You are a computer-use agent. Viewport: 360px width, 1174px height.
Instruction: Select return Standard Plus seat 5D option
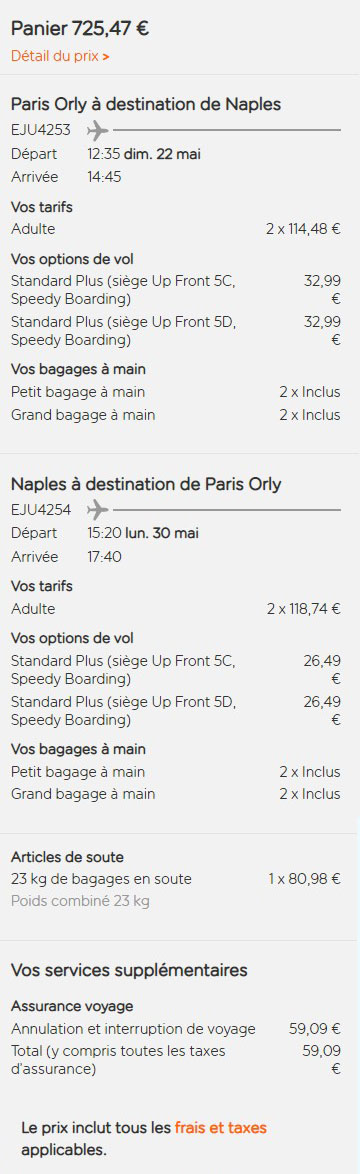[176, 711]
